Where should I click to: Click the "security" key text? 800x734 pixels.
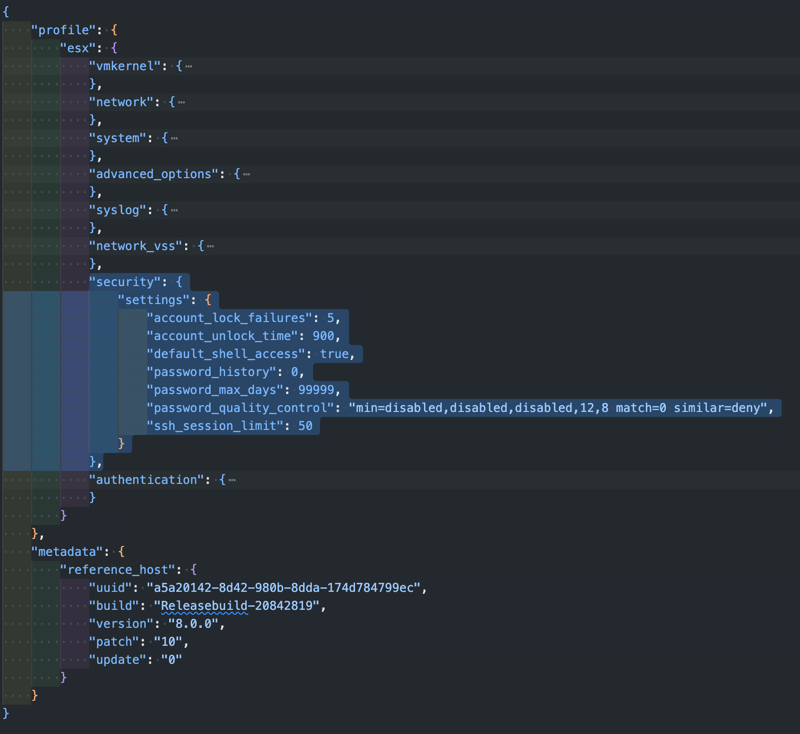click(125, 282)
